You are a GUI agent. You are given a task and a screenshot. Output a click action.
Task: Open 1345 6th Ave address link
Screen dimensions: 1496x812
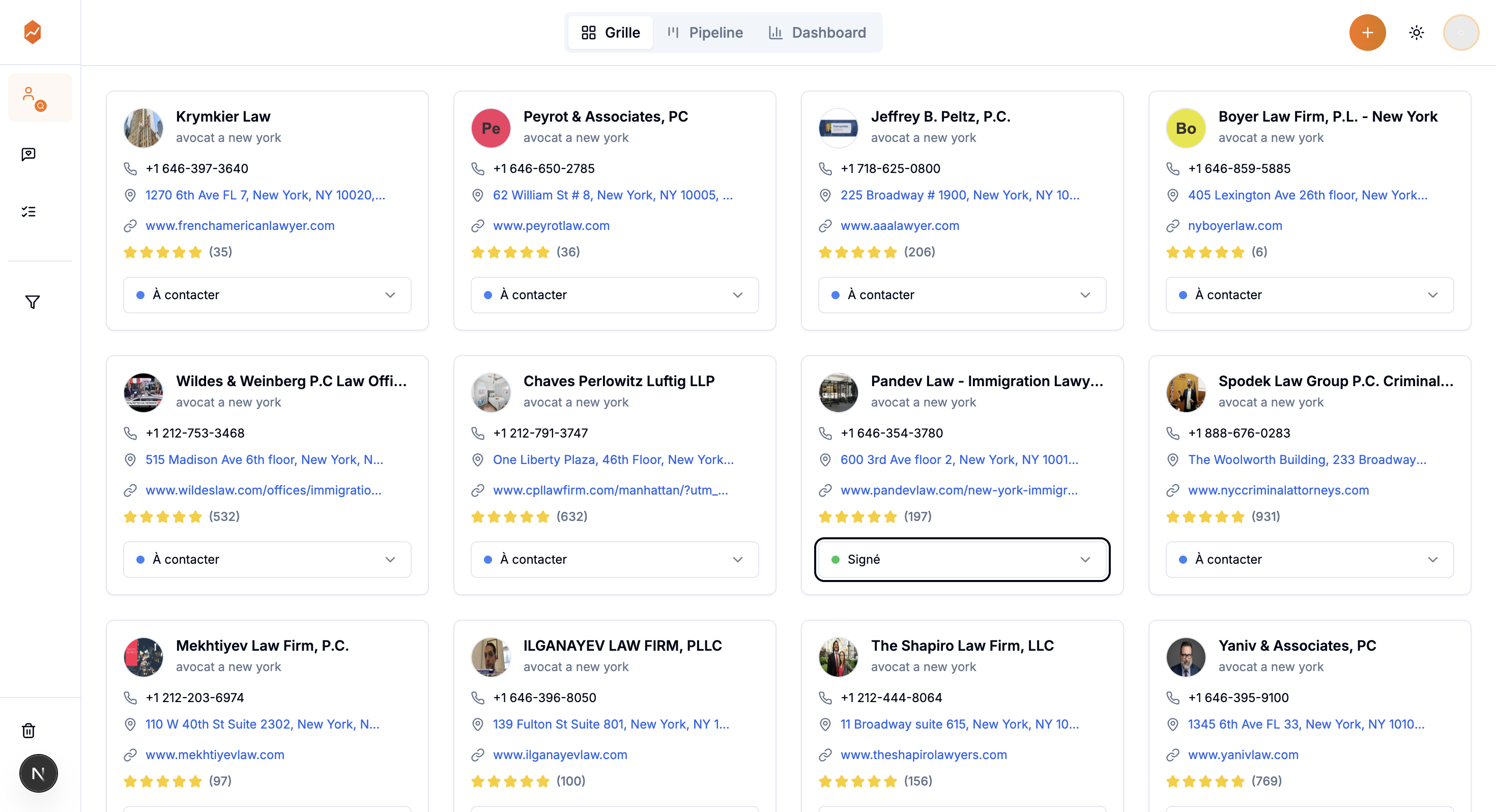point(1306,724)
